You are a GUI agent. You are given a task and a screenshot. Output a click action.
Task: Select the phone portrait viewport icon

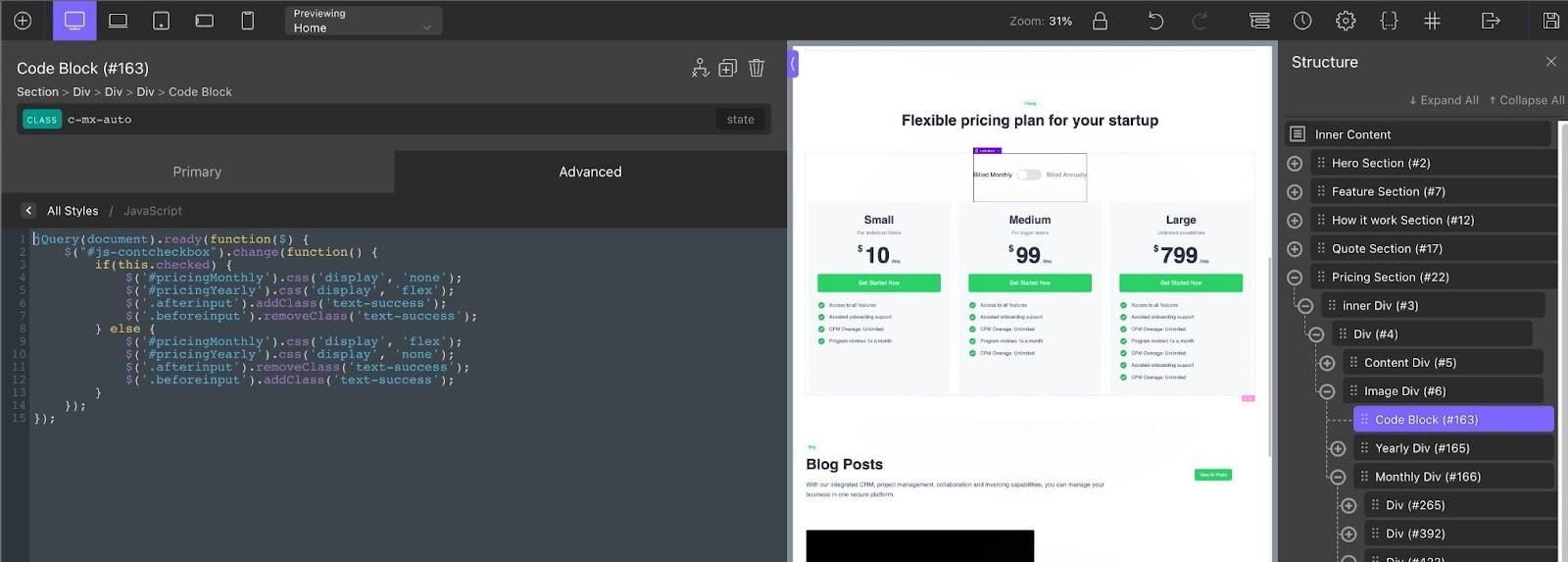coord(248,21)
